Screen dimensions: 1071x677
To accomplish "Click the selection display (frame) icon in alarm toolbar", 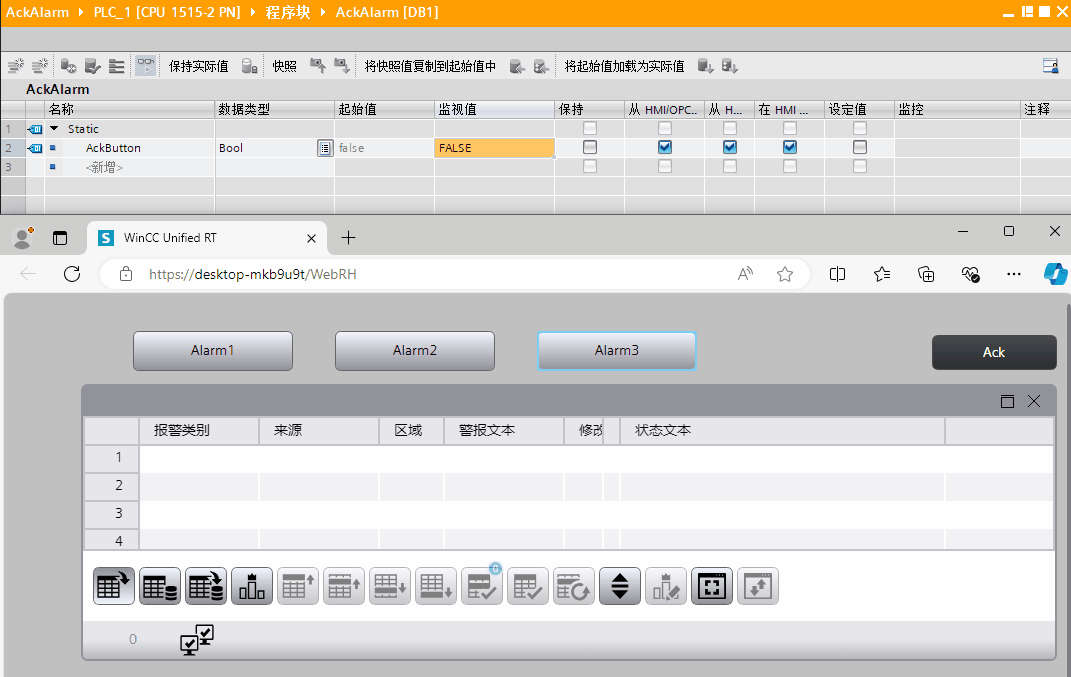I will pyautogui.click(x=712, y=586).
